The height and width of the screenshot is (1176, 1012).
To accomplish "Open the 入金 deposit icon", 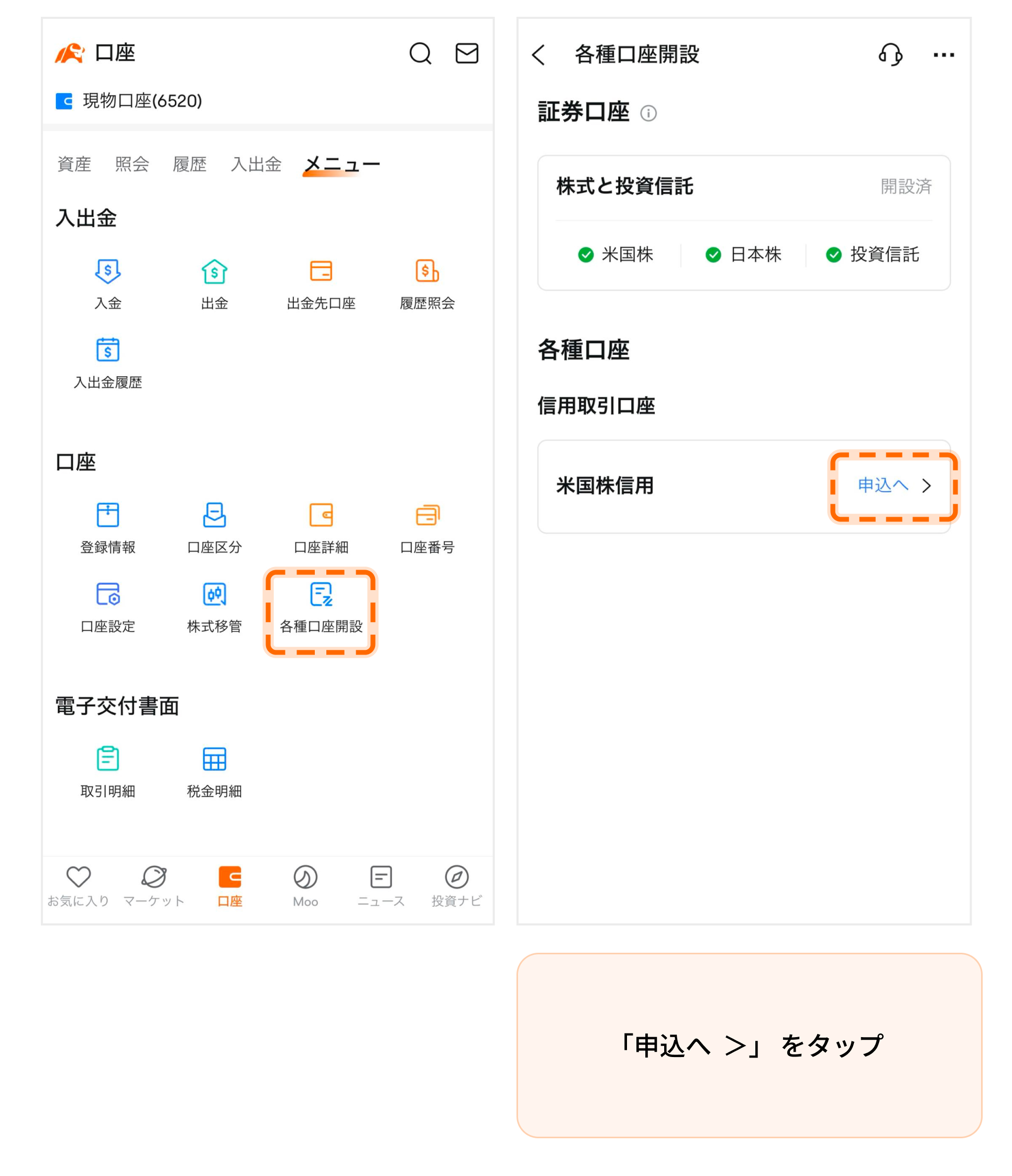I will [108, 284].
